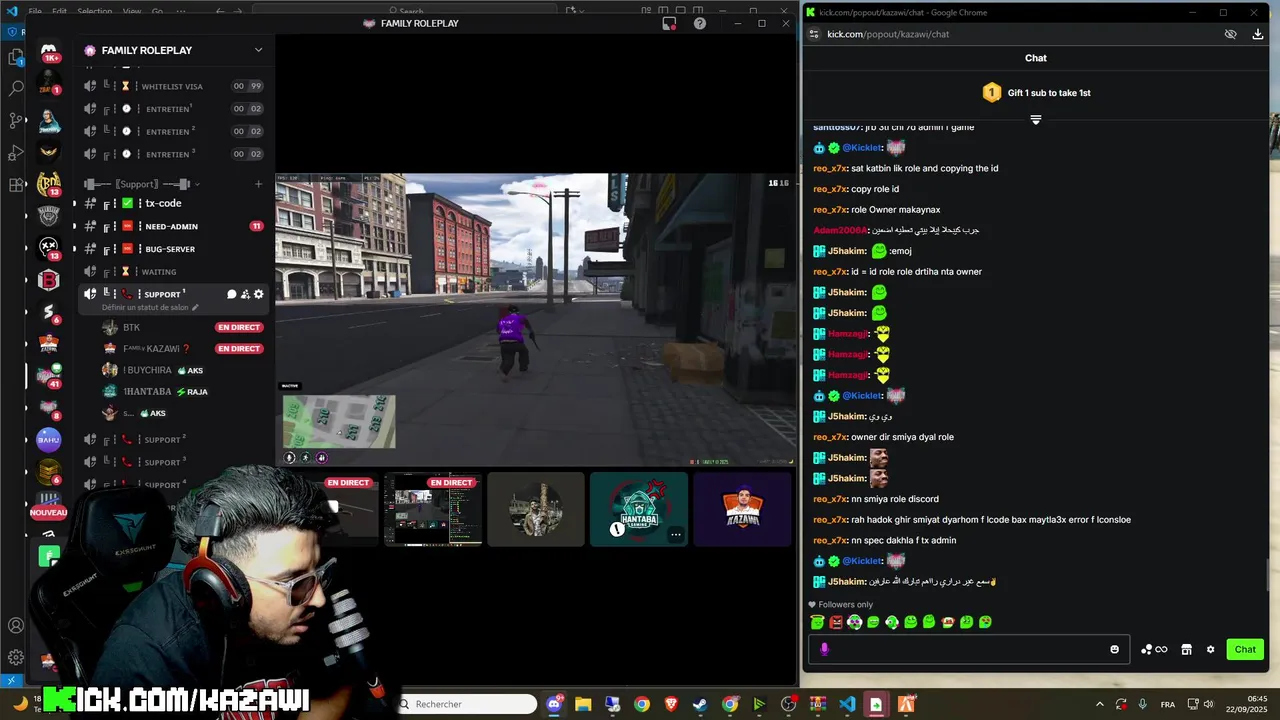Image resolution: width=1280 pixels, height=720 pixels.
Task: Invite people to SUPPORT 1 channel
Action: 245,294
